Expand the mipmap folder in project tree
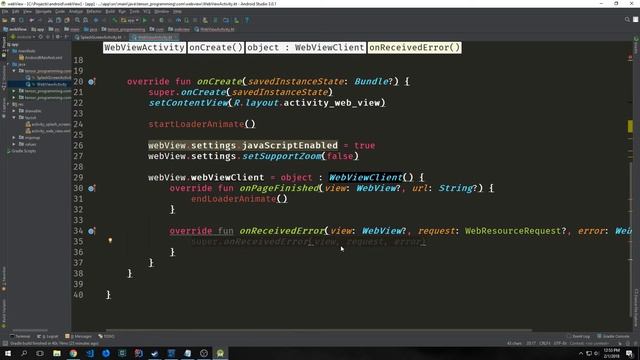This screenshot has height=360, width=640. coord(14,138)
